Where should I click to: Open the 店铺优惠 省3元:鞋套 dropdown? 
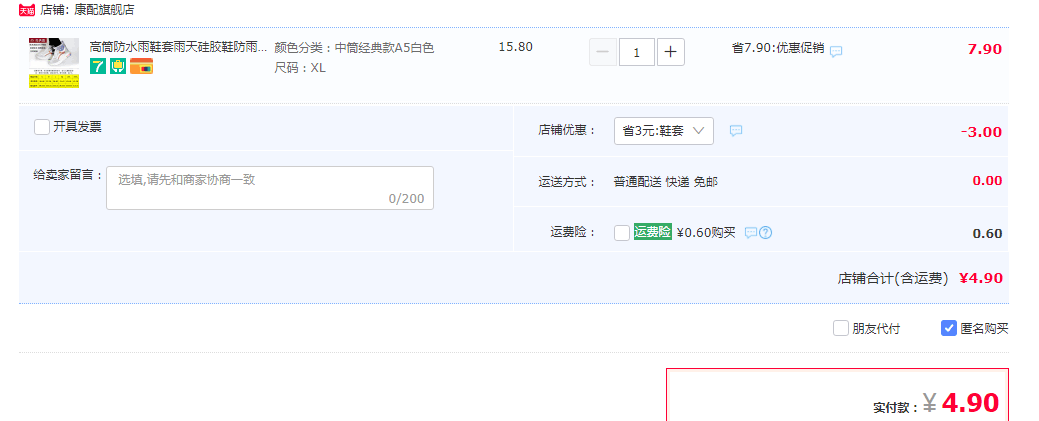664,131
